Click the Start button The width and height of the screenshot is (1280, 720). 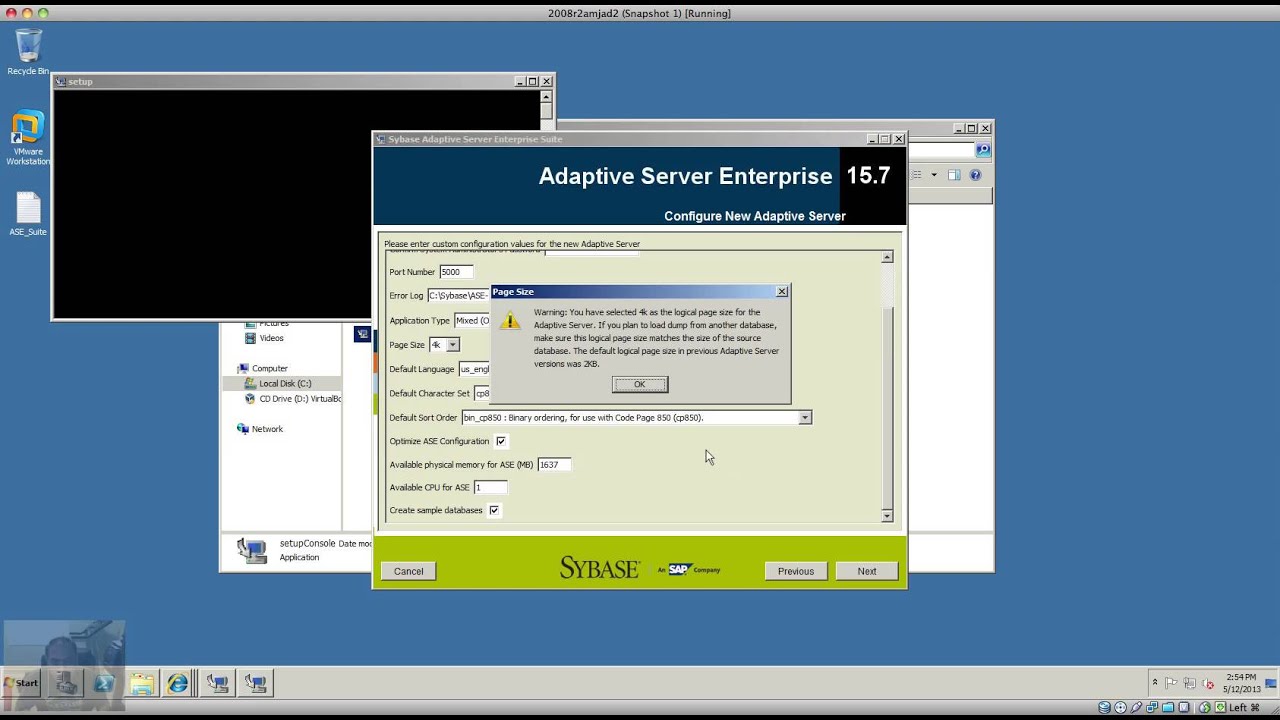(x=20, y=683)
